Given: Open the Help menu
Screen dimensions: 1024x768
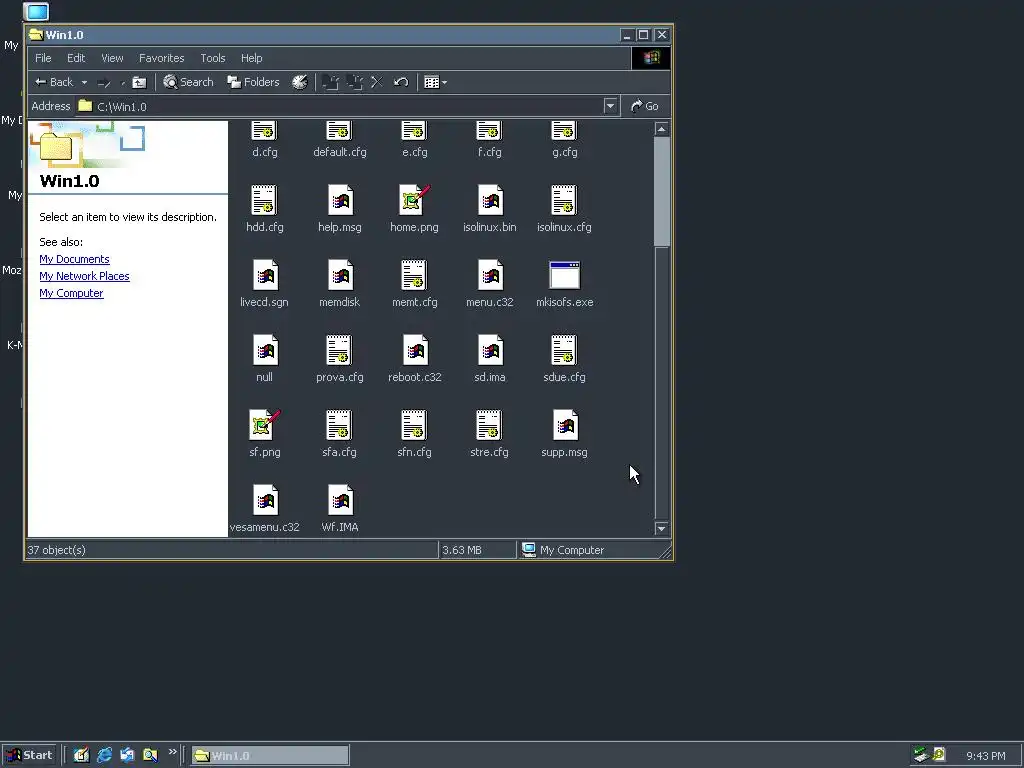Looking at the screenshot, I should click(251, 58).
